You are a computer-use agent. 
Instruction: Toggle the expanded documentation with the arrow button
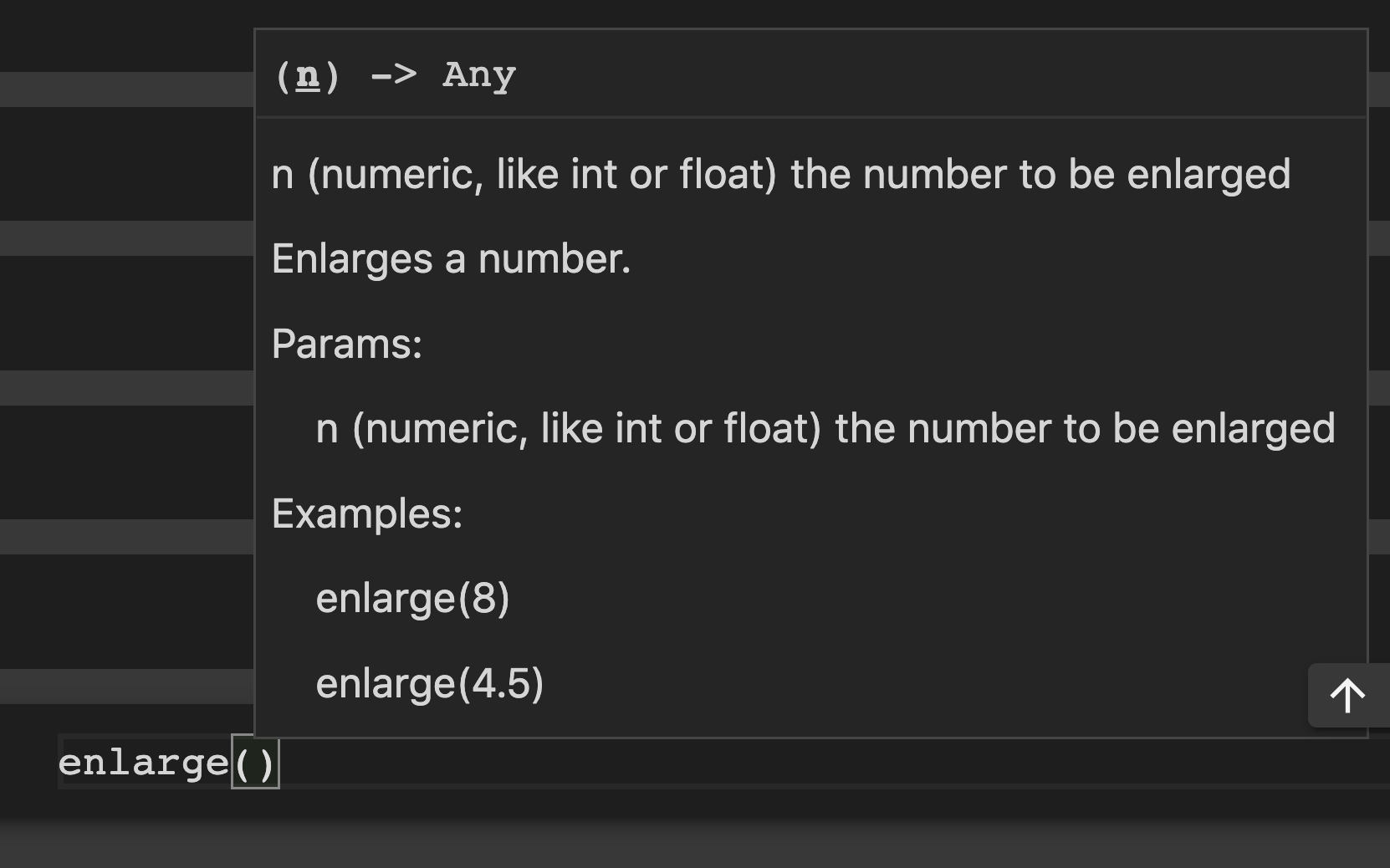[1347, 695]
